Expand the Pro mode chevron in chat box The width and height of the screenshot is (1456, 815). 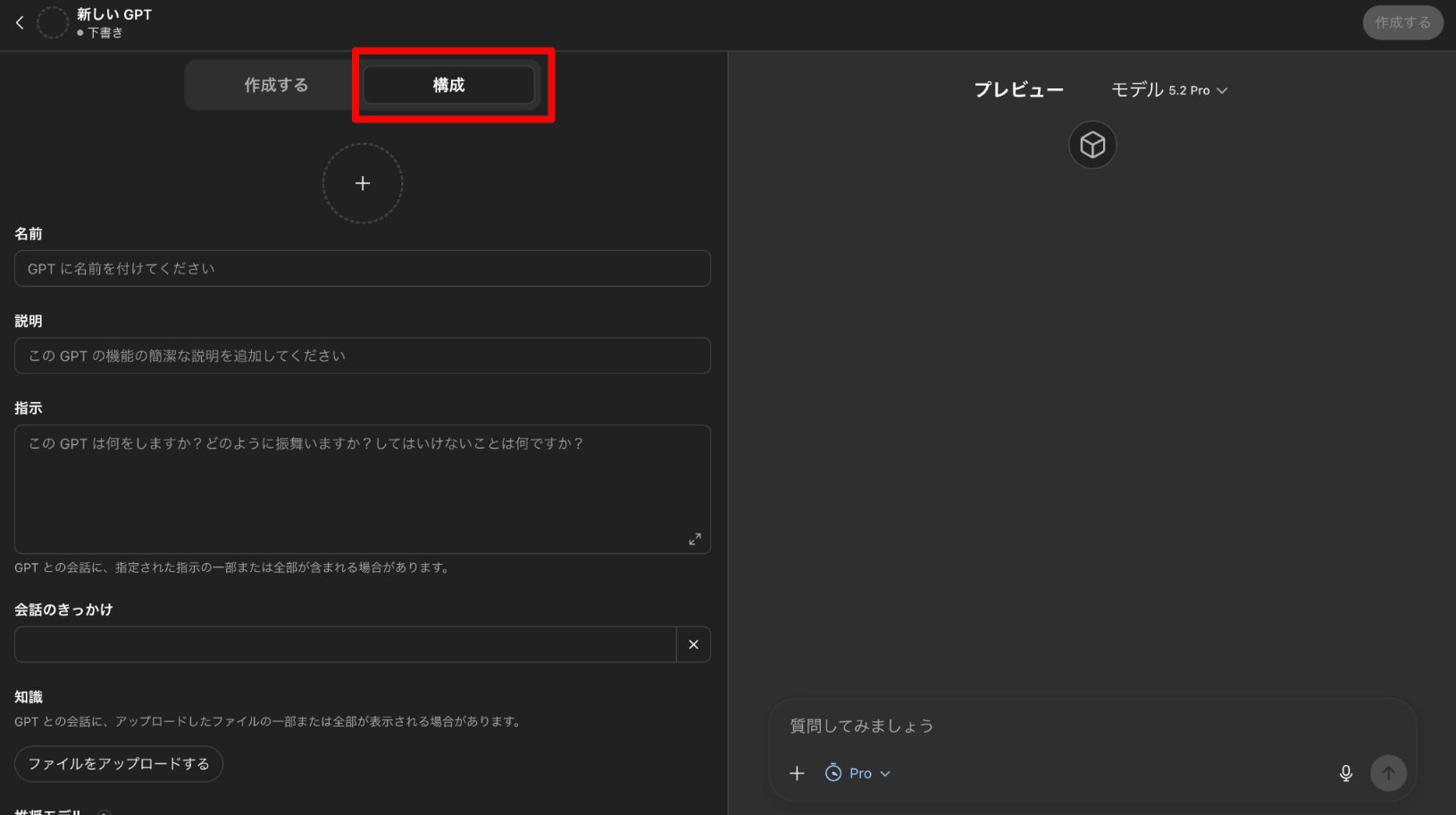(x=885, y=774)
